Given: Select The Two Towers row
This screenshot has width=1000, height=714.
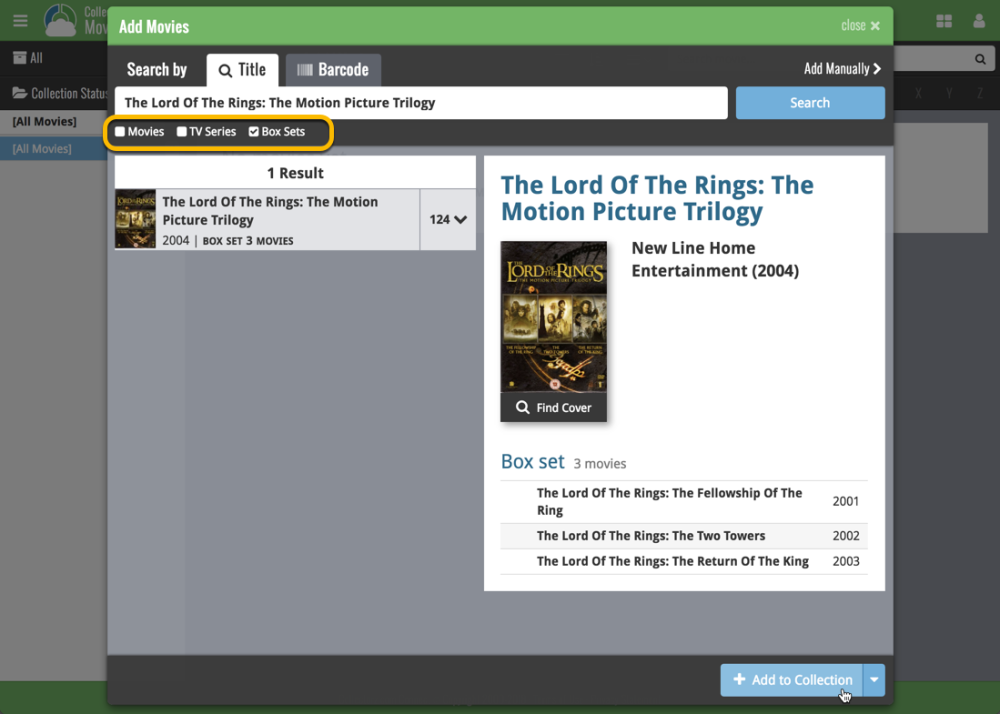Looking at the screenshot, I should (x=684, y=536).
